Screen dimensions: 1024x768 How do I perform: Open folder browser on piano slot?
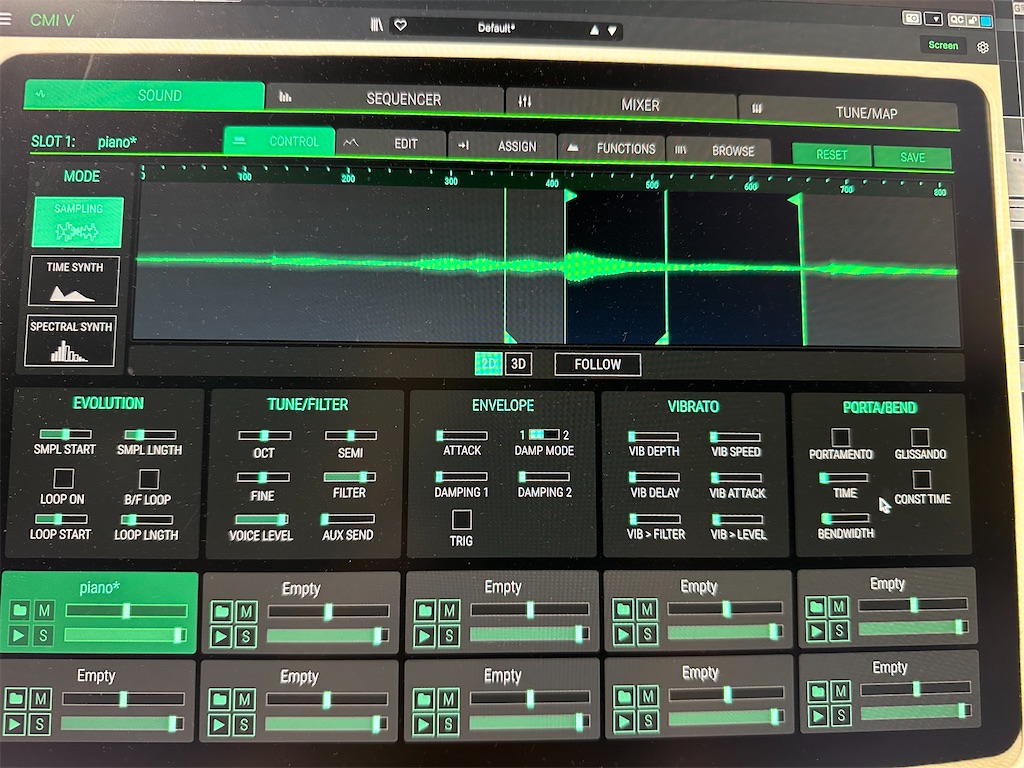18,611
